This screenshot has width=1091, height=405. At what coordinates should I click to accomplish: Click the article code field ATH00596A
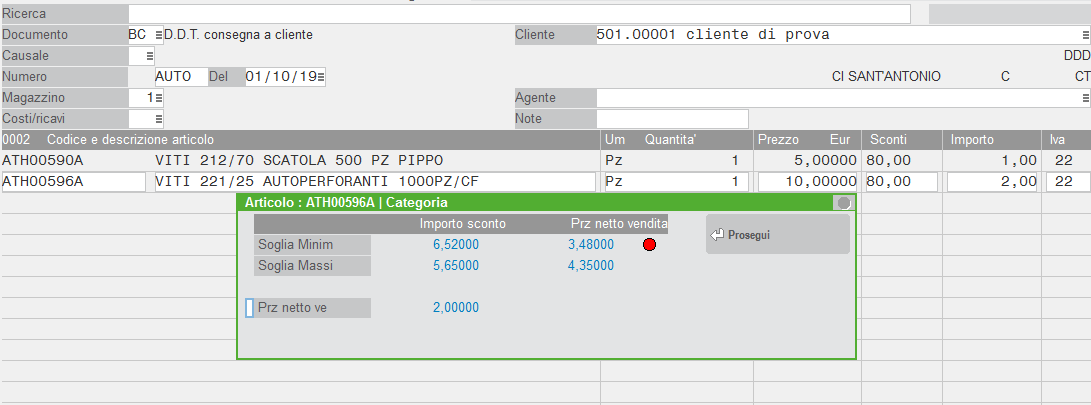tap(73, 182)
